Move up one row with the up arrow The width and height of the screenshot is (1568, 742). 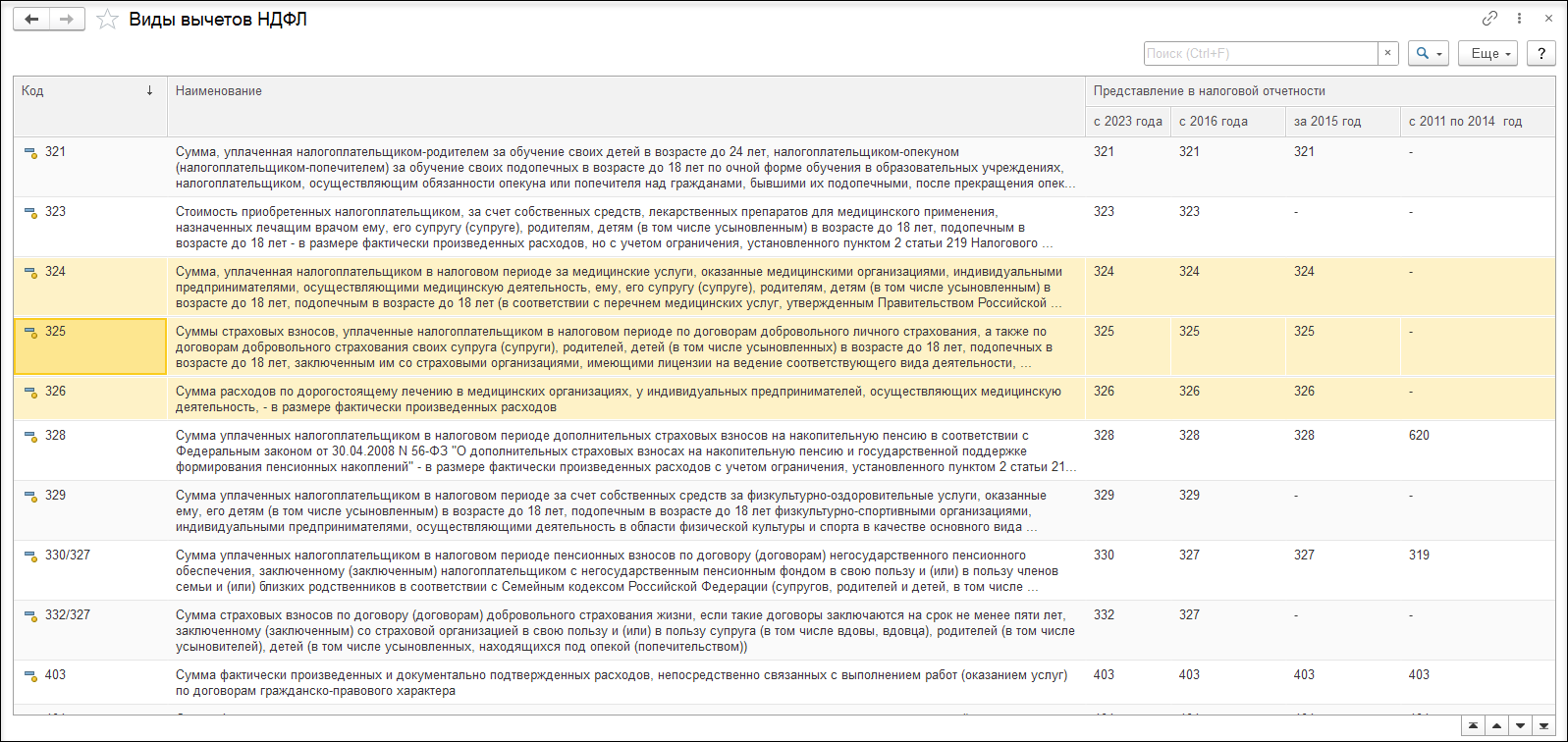(1496, 726)
